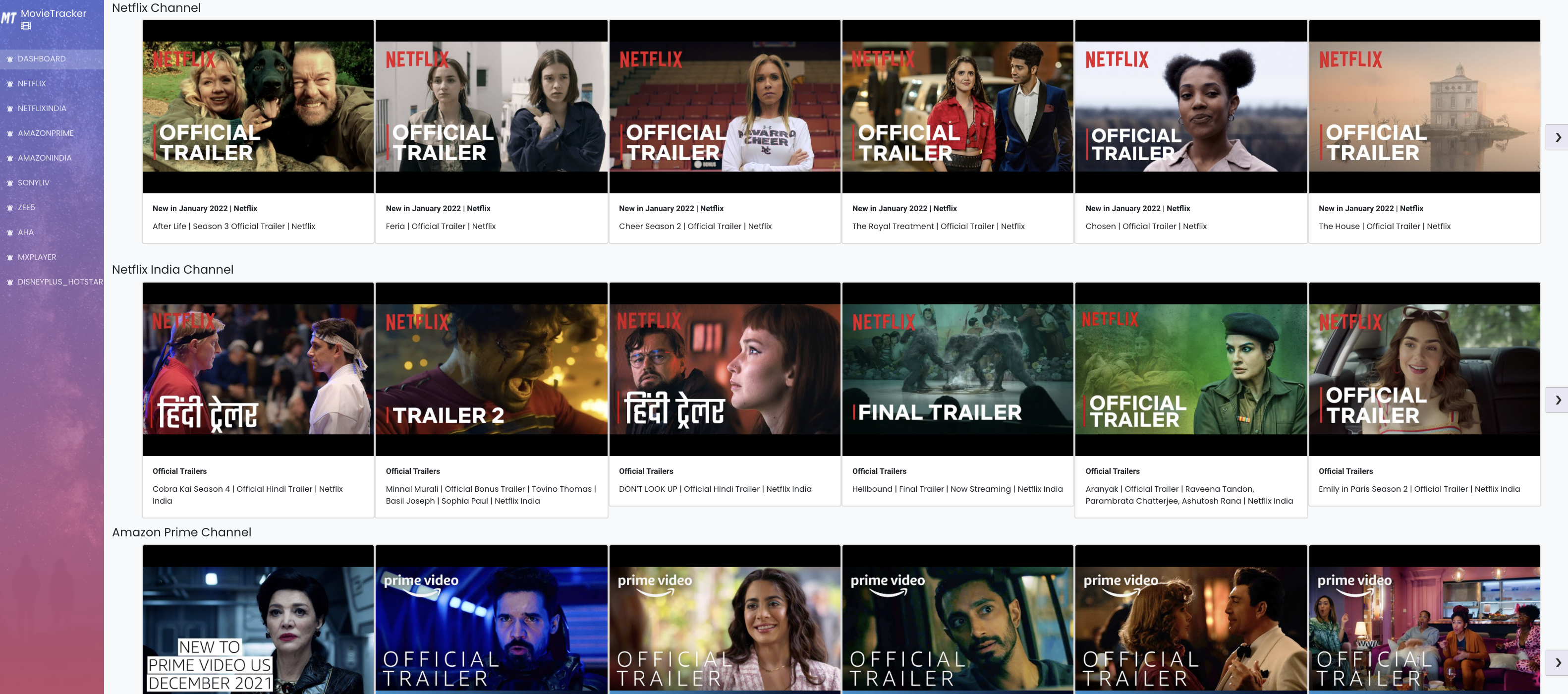Click the film strip icon under MovieTracker
Viewport: 1568px width, 694px height.
(26, 26)
